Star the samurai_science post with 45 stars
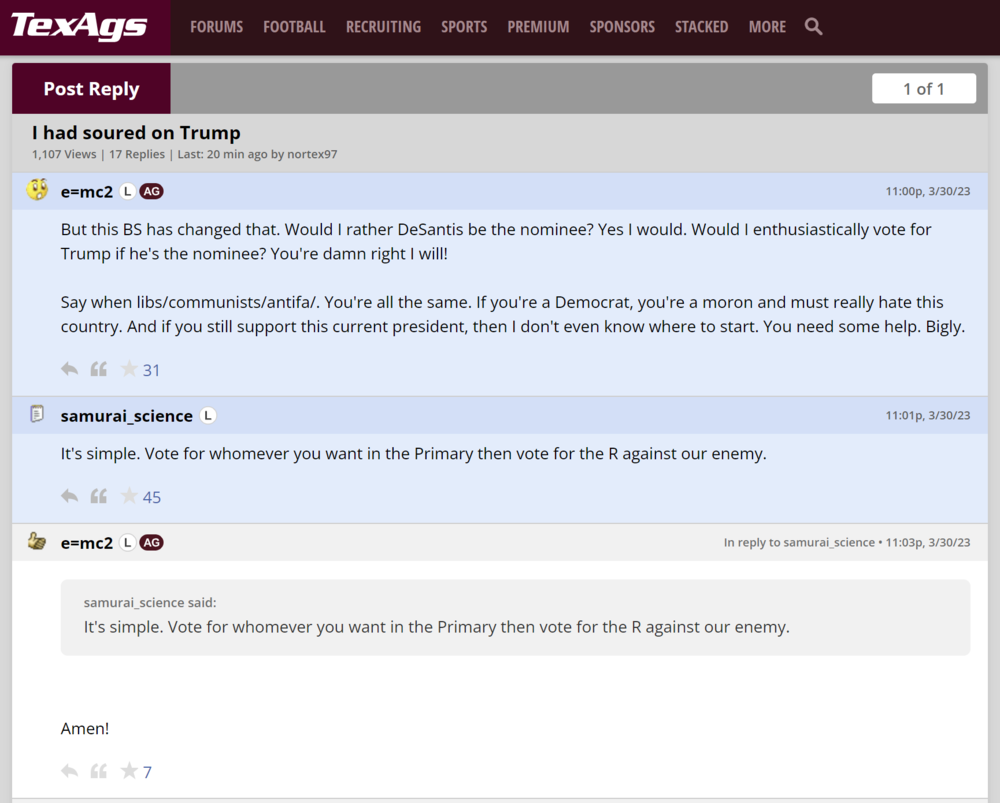 129,496
